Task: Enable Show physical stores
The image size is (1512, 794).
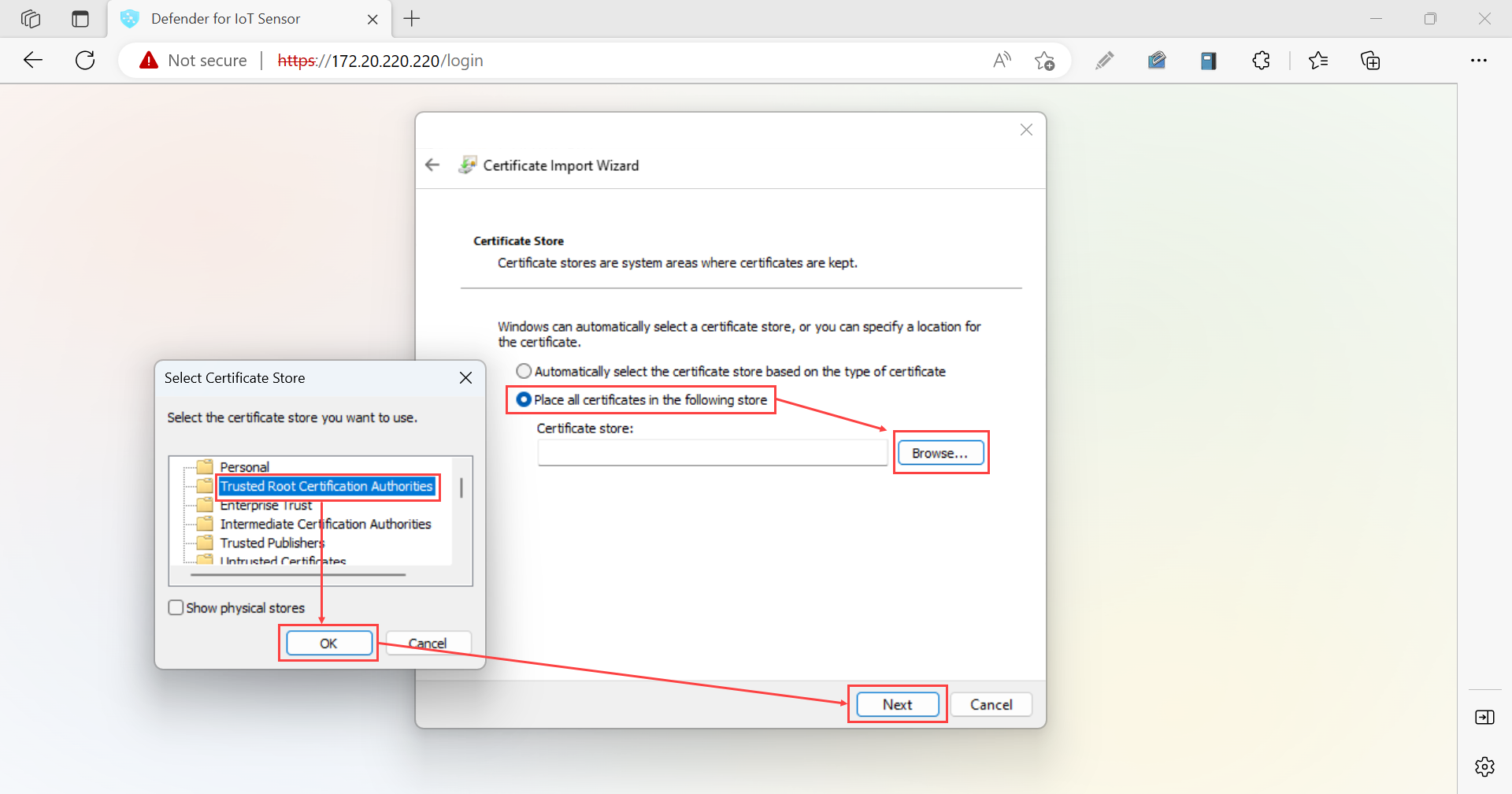Action: [x=176, y=607]
